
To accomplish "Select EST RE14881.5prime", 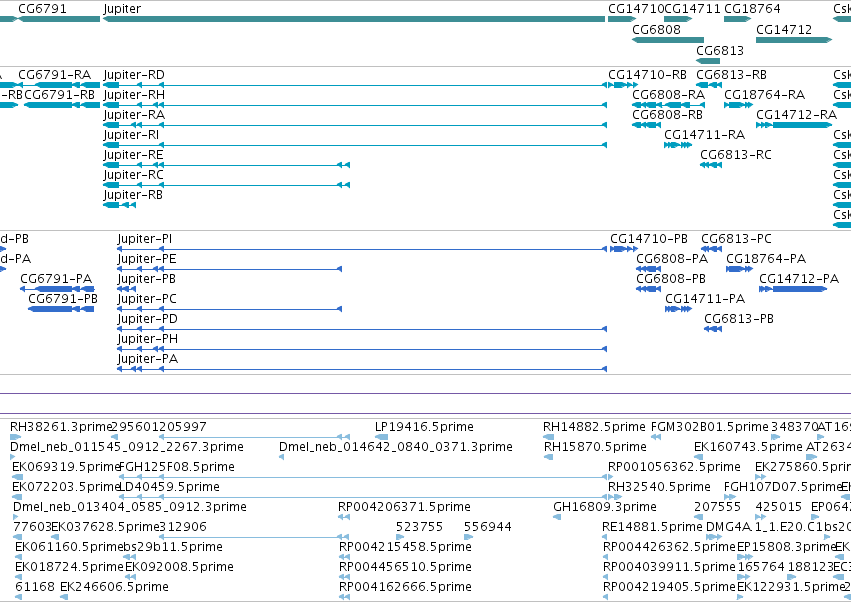I will coord(652,527).
